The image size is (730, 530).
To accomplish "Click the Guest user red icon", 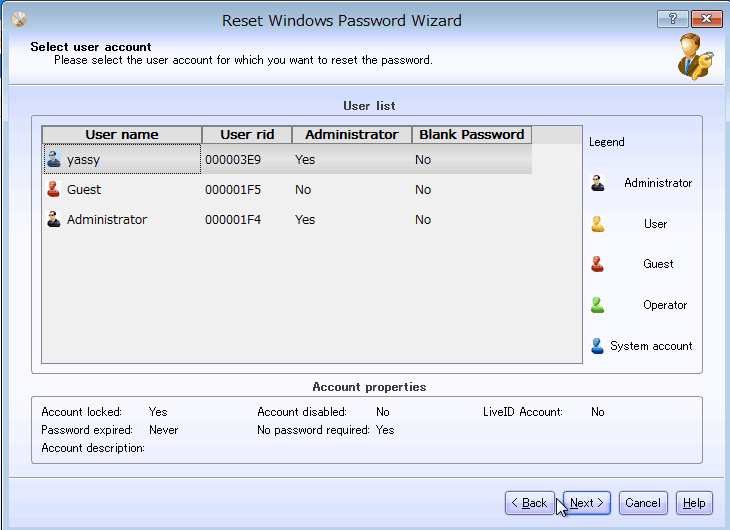I will [54, 190].
